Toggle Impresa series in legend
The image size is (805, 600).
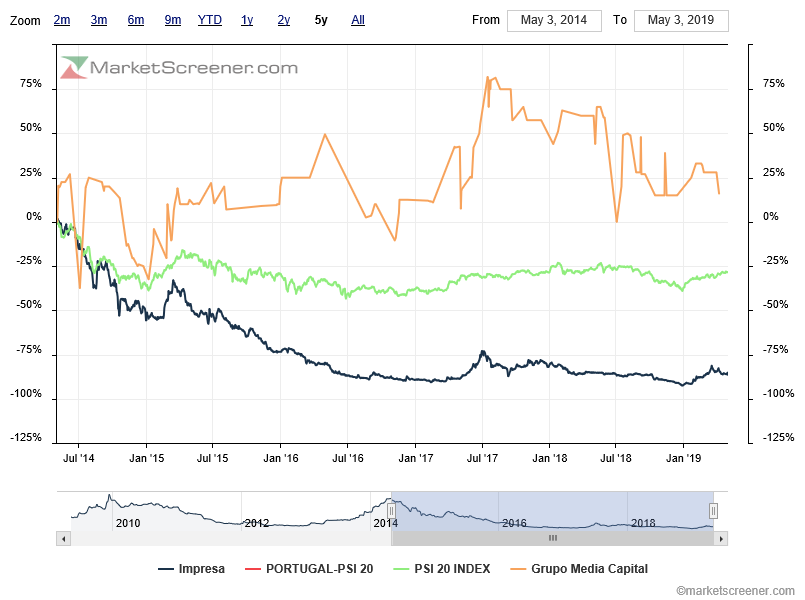click(x=191, y=569)
